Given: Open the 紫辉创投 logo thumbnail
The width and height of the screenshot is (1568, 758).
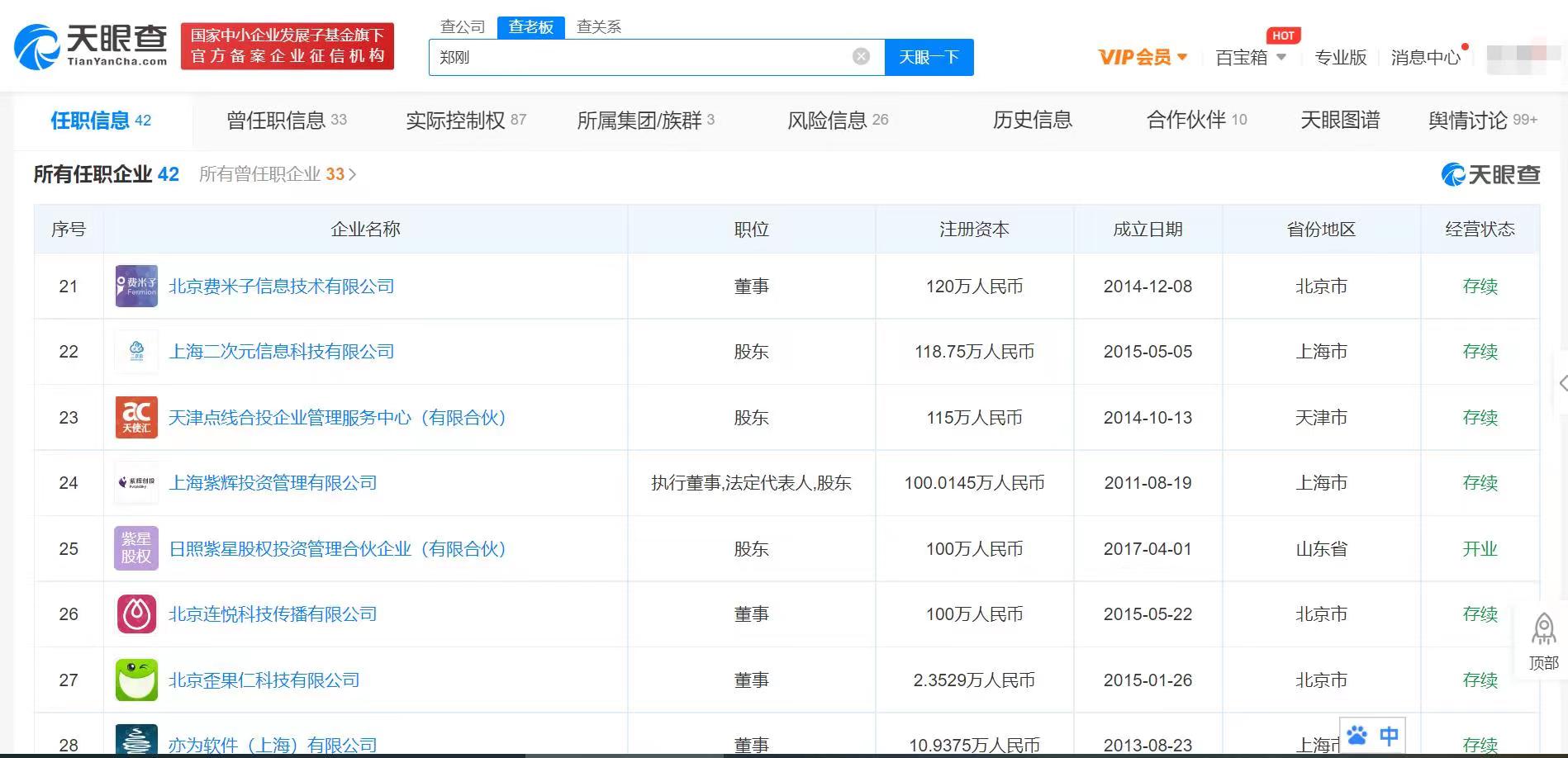Looking at the screenshot, I should (136, 483).
